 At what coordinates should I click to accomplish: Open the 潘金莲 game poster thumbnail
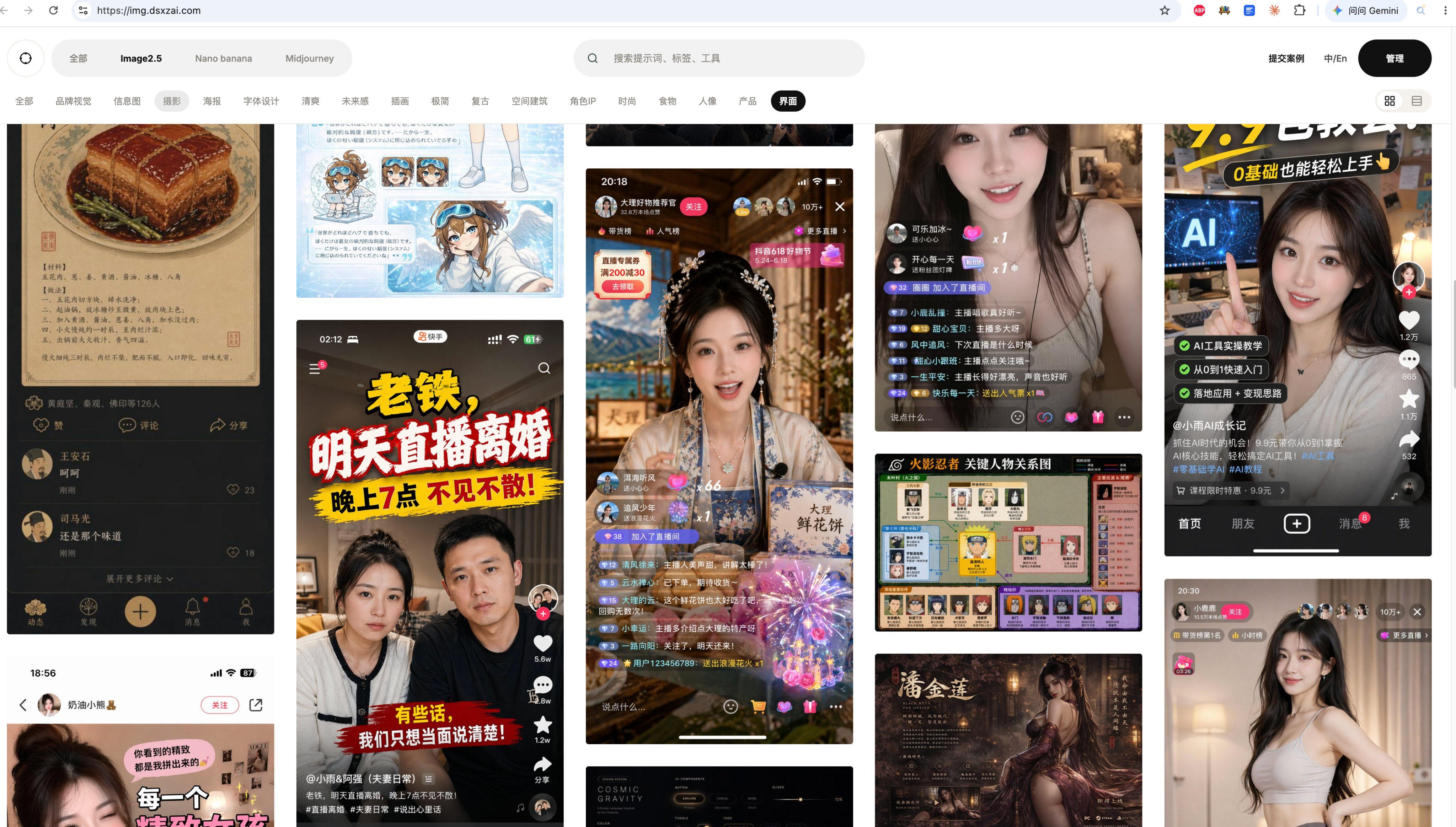tap(1008, 740)
